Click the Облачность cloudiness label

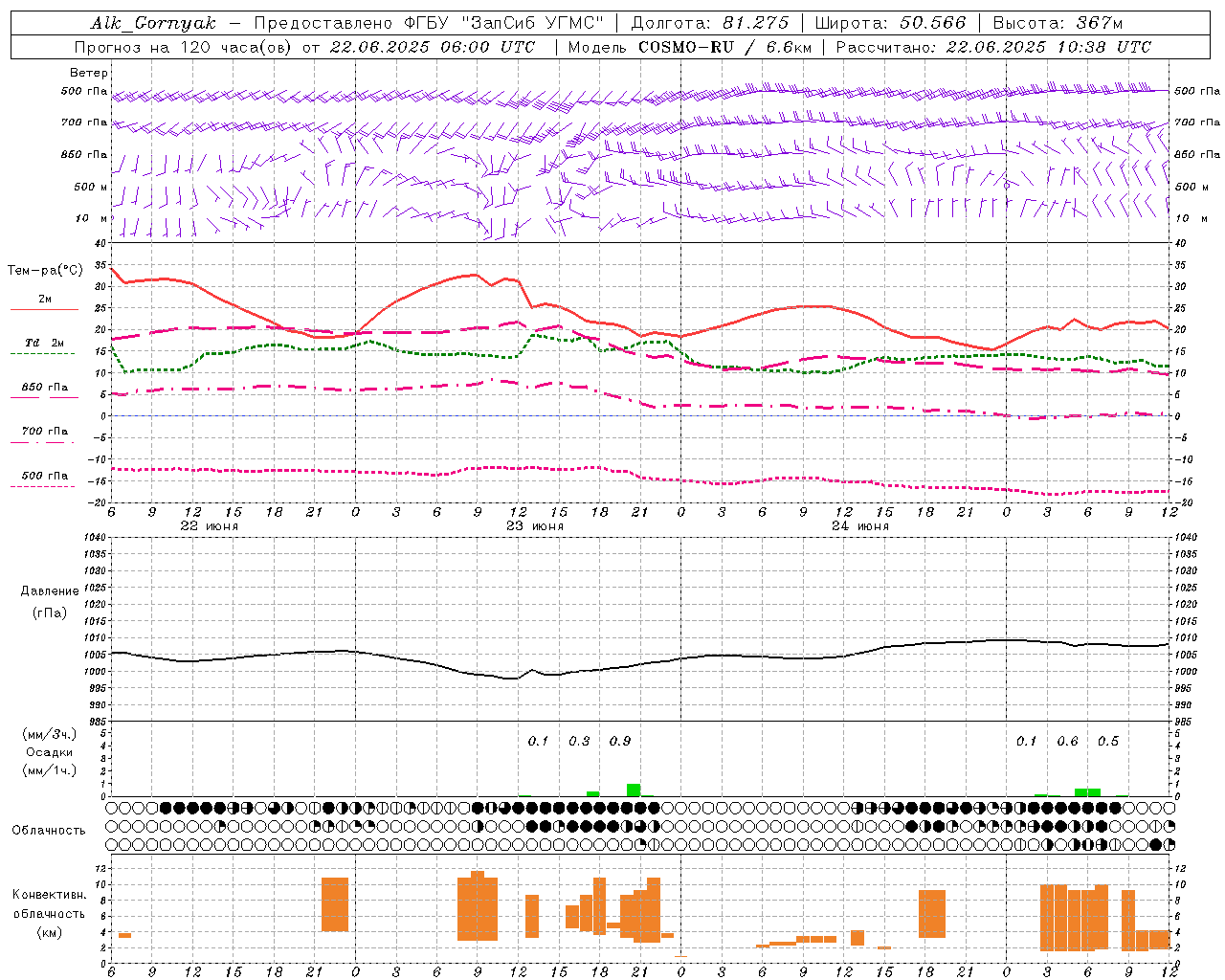(49, 830)
